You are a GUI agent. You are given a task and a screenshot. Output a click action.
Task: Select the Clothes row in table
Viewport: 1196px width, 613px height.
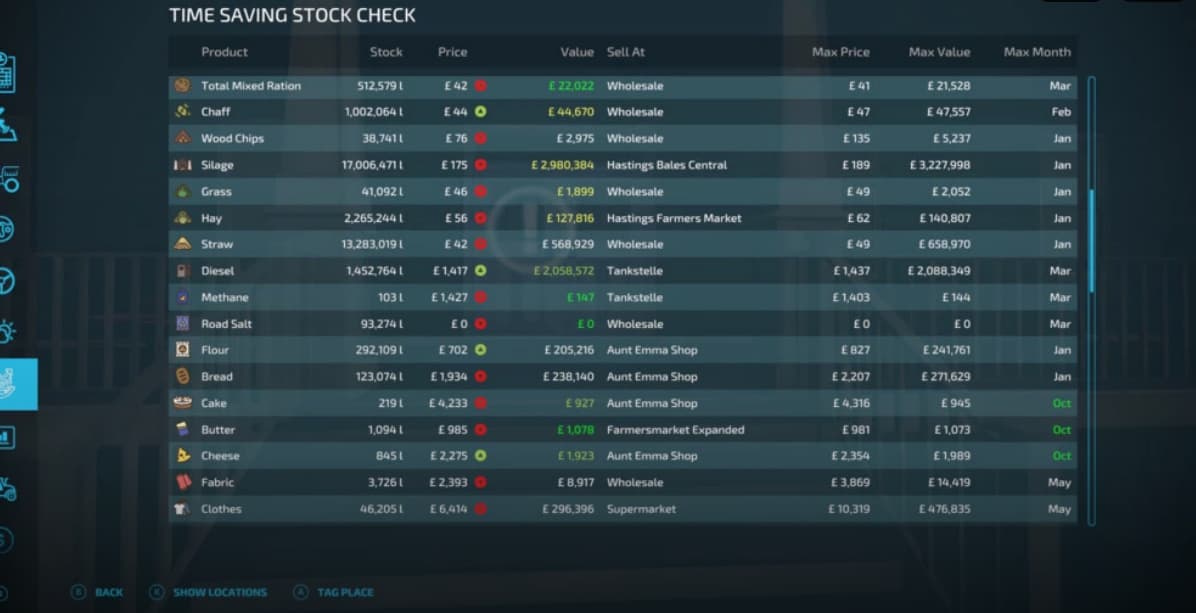pyautogui.click(x=620, y=509)
